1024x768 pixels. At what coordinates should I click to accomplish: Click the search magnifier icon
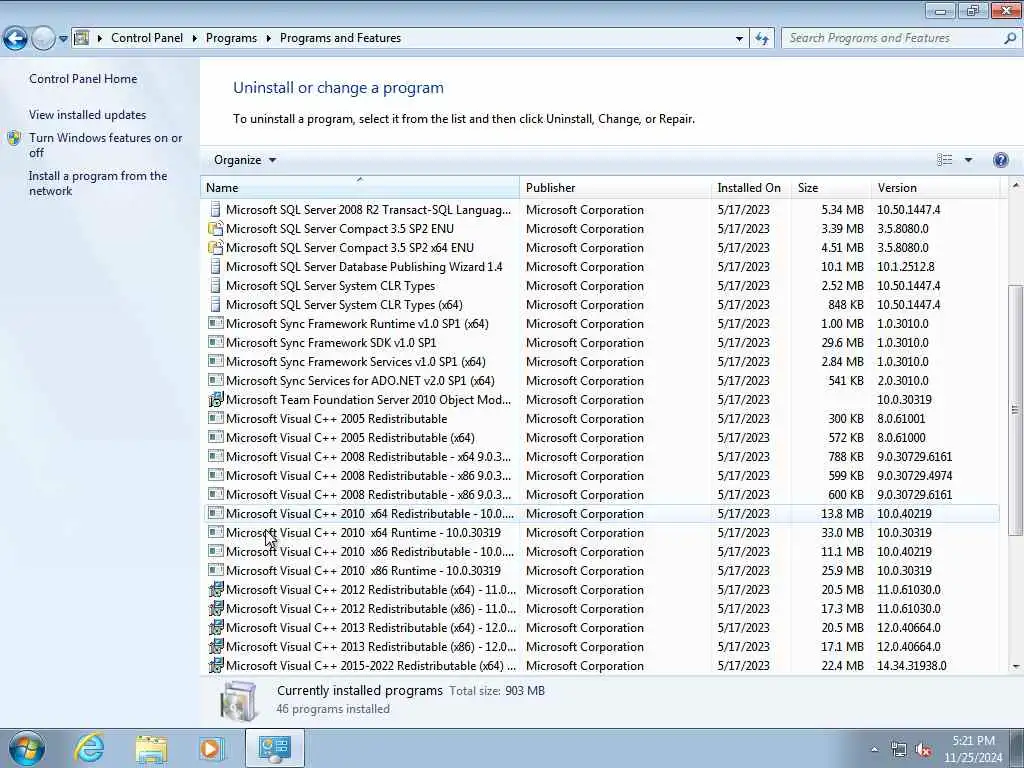pyautogui.click(x=1009, y=38)
